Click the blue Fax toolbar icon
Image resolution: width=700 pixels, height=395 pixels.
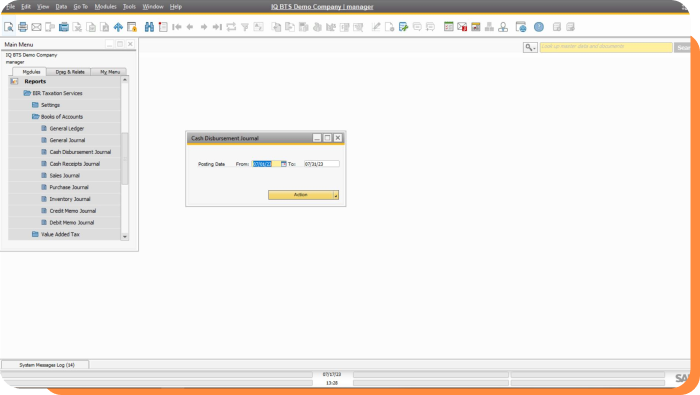pyautogui.click(x=64, y=27)
